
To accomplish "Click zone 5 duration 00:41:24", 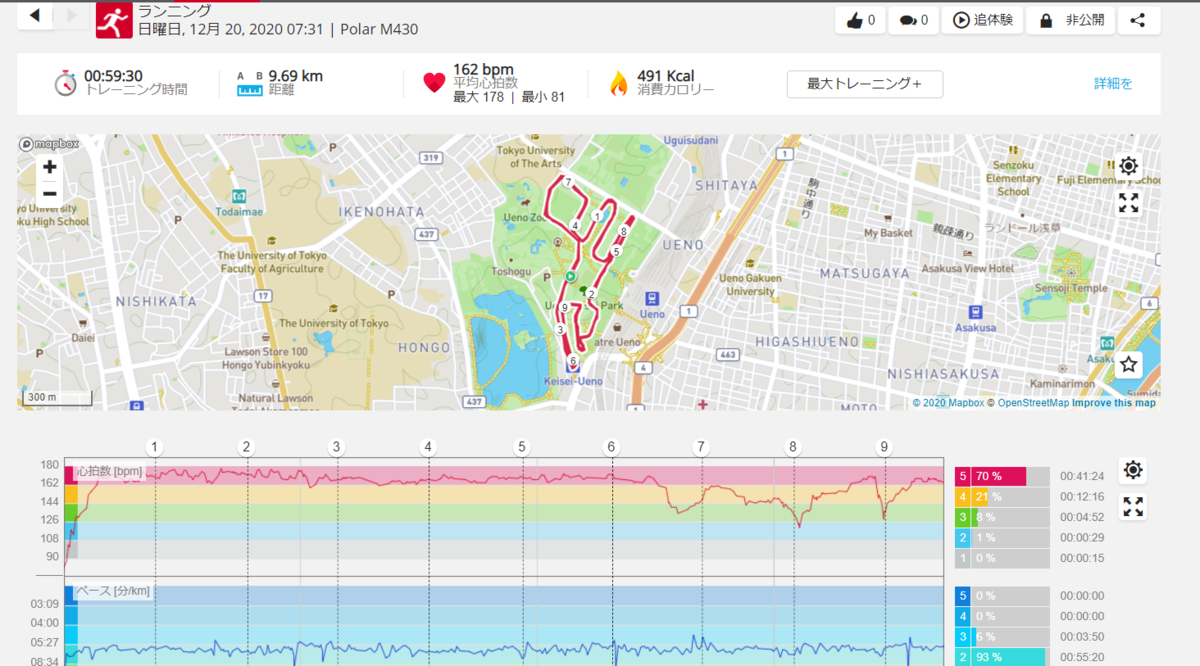I will pyautogui.click(x=1082, y=477).
